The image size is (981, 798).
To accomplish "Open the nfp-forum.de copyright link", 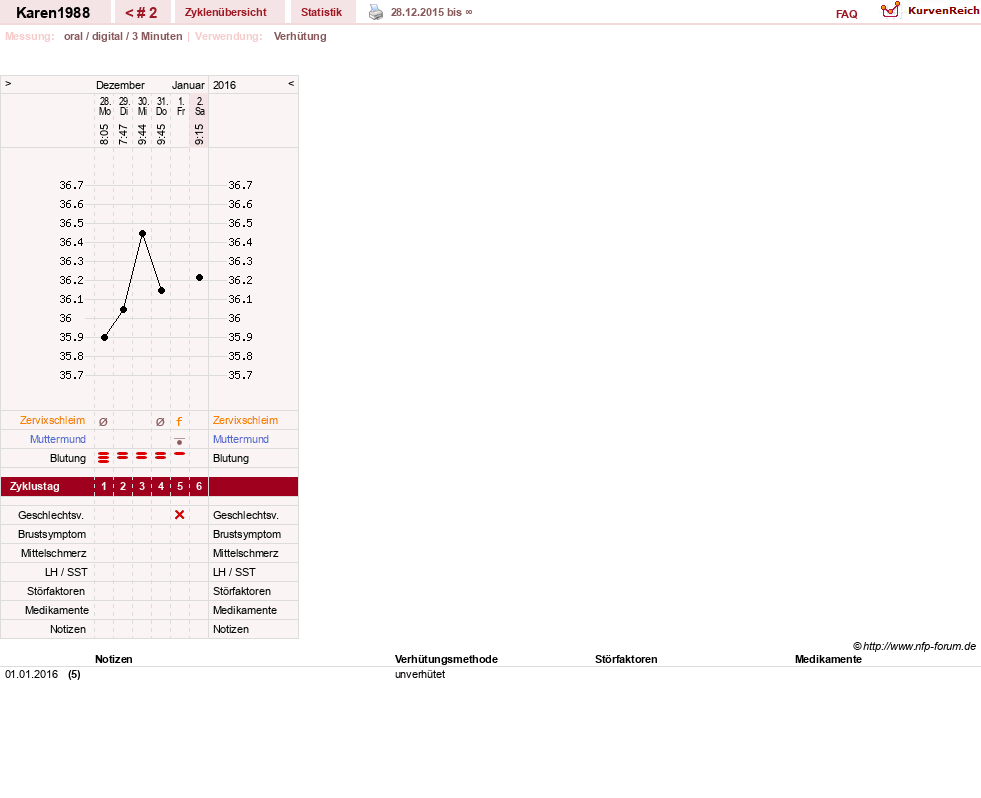I will point(914,646).
